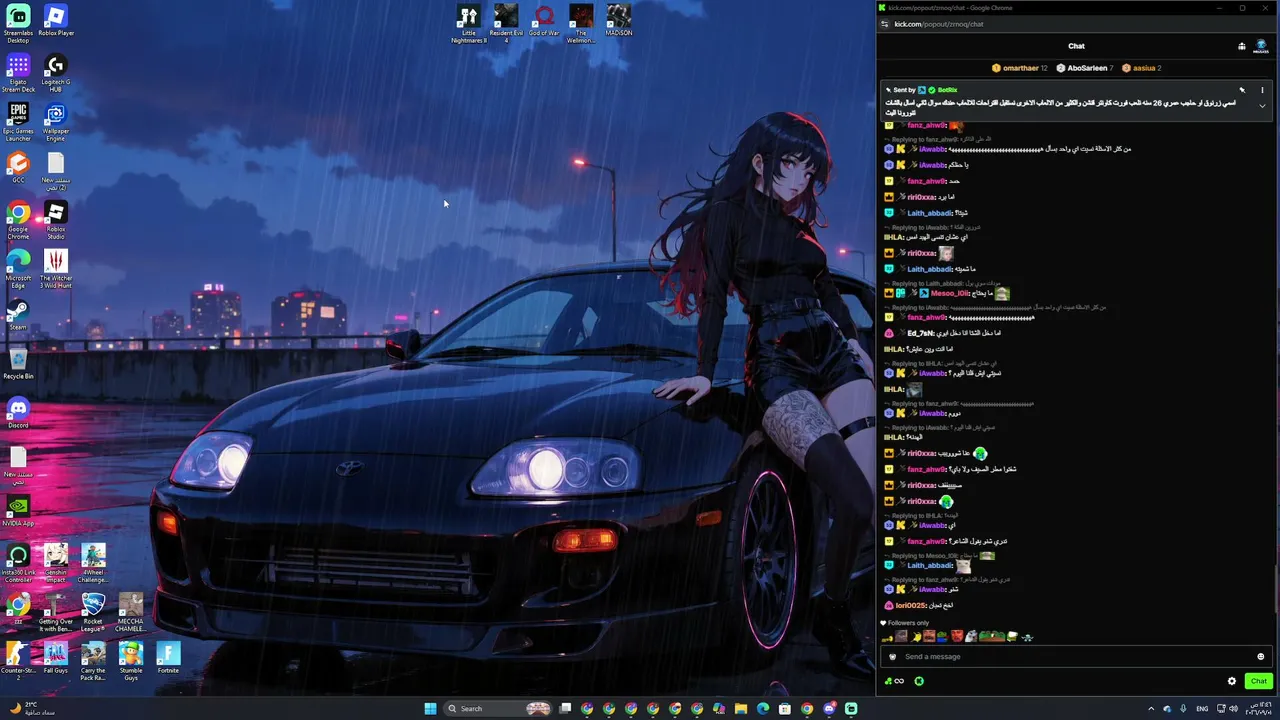Open pinned message more options menu
Screen dimensions: 1280x720
click(1262, 90)
